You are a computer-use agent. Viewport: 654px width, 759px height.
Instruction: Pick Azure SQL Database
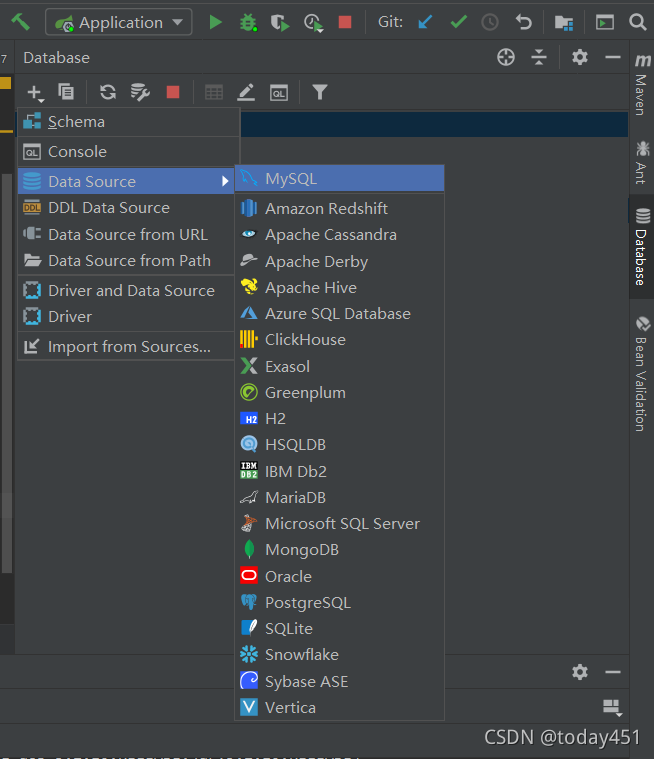[339, 314]
